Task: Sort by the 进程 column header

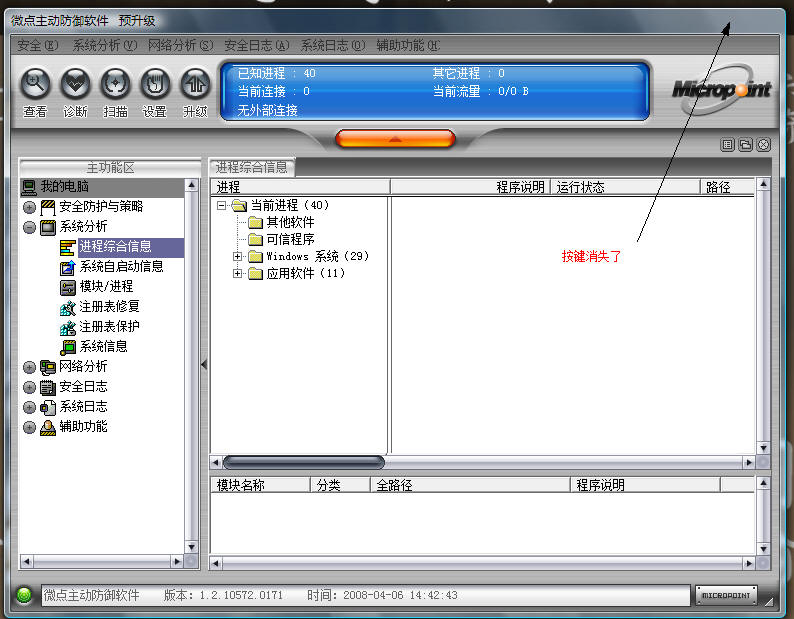Action: (300, 187)
